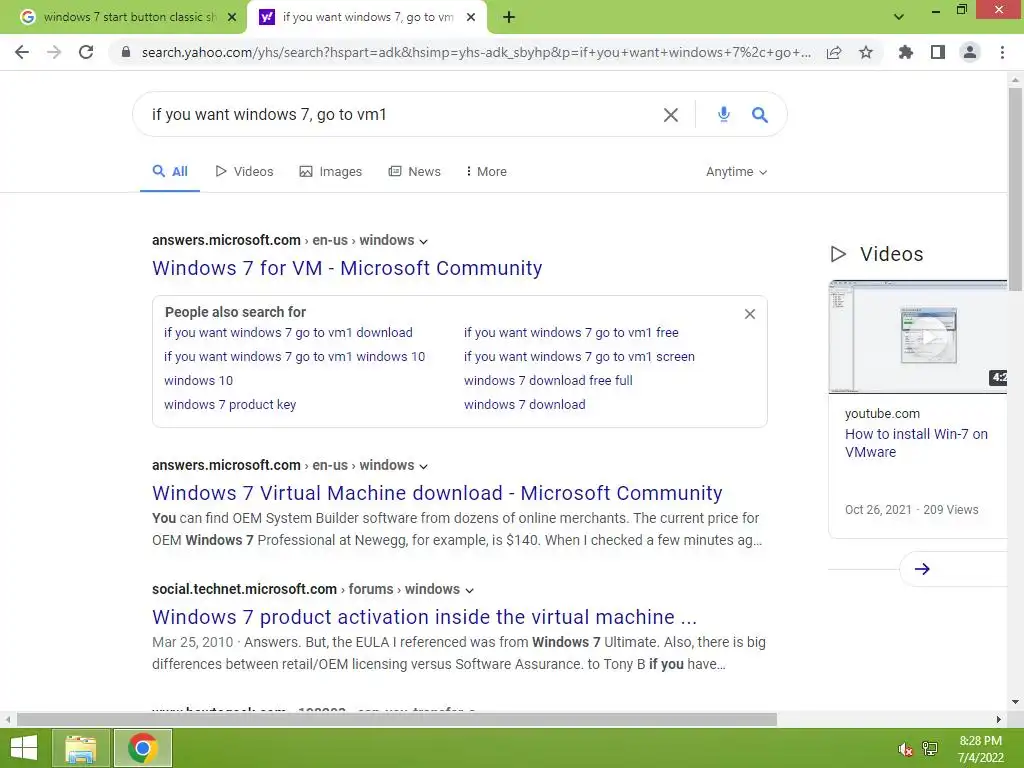Activate Chrome on the taskbar
1024x768 pixels.
(142, 748)
